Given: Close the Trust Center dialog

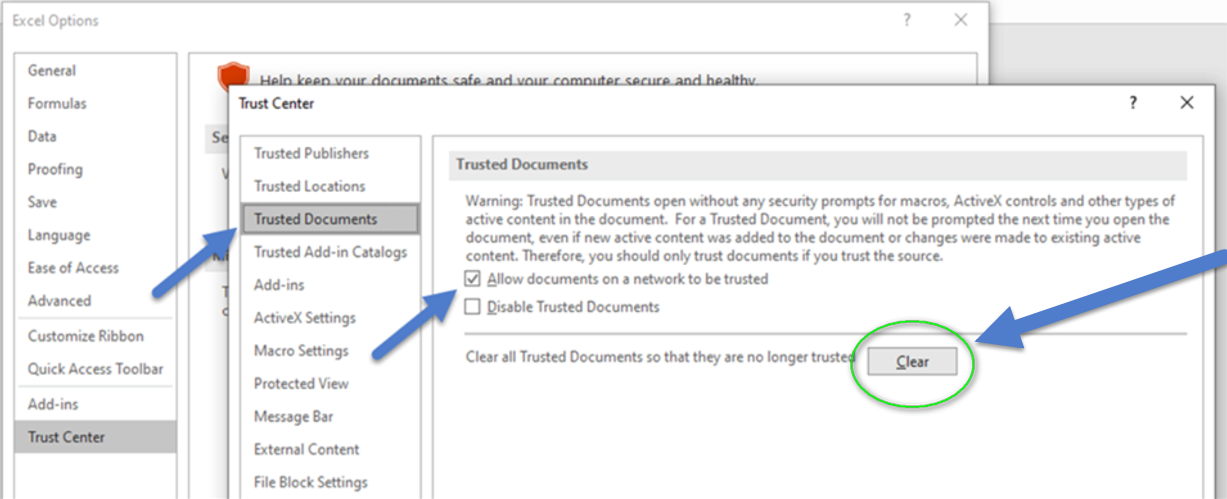Looking at the screenshot, I should click(x=1186, y=103).
